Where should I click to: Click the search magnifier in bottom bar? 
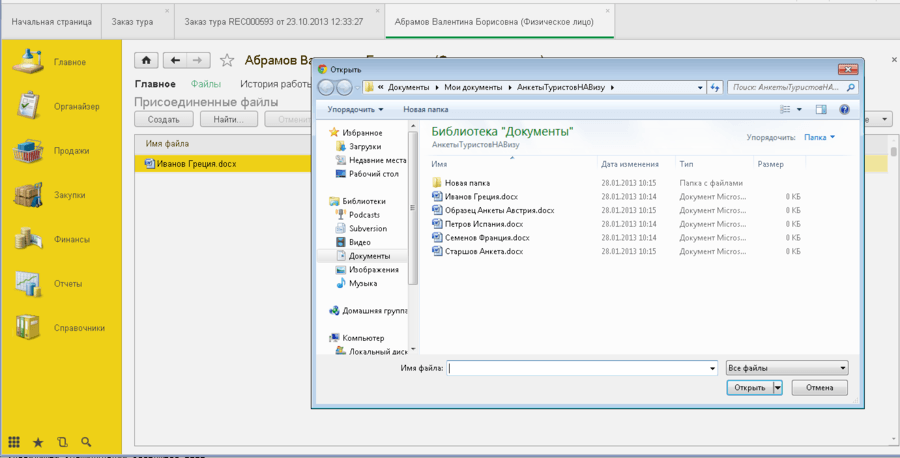(x=86, y=442)
